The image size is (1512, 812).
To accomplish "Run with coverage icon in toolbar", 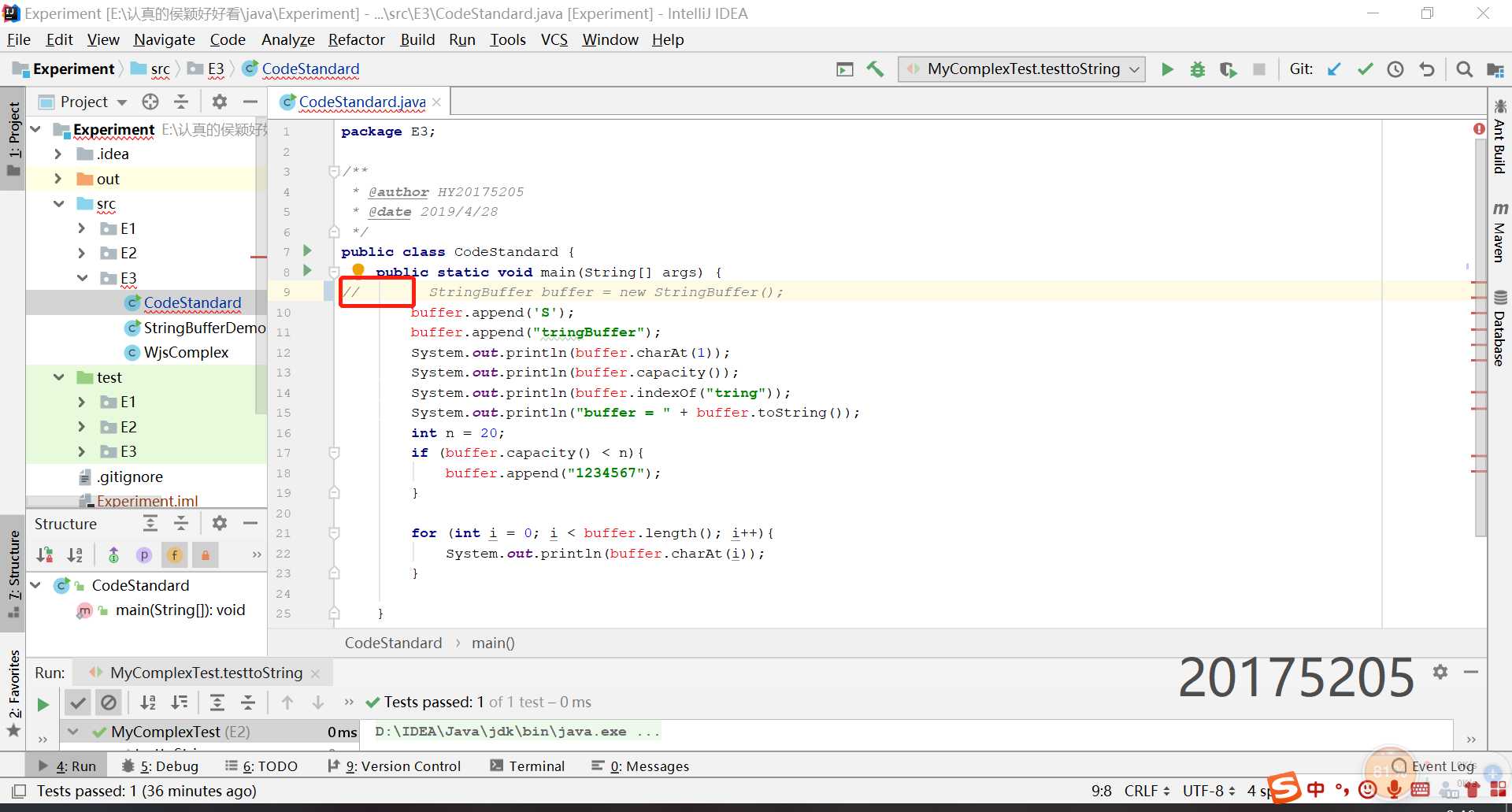I will coord(1228,69).
